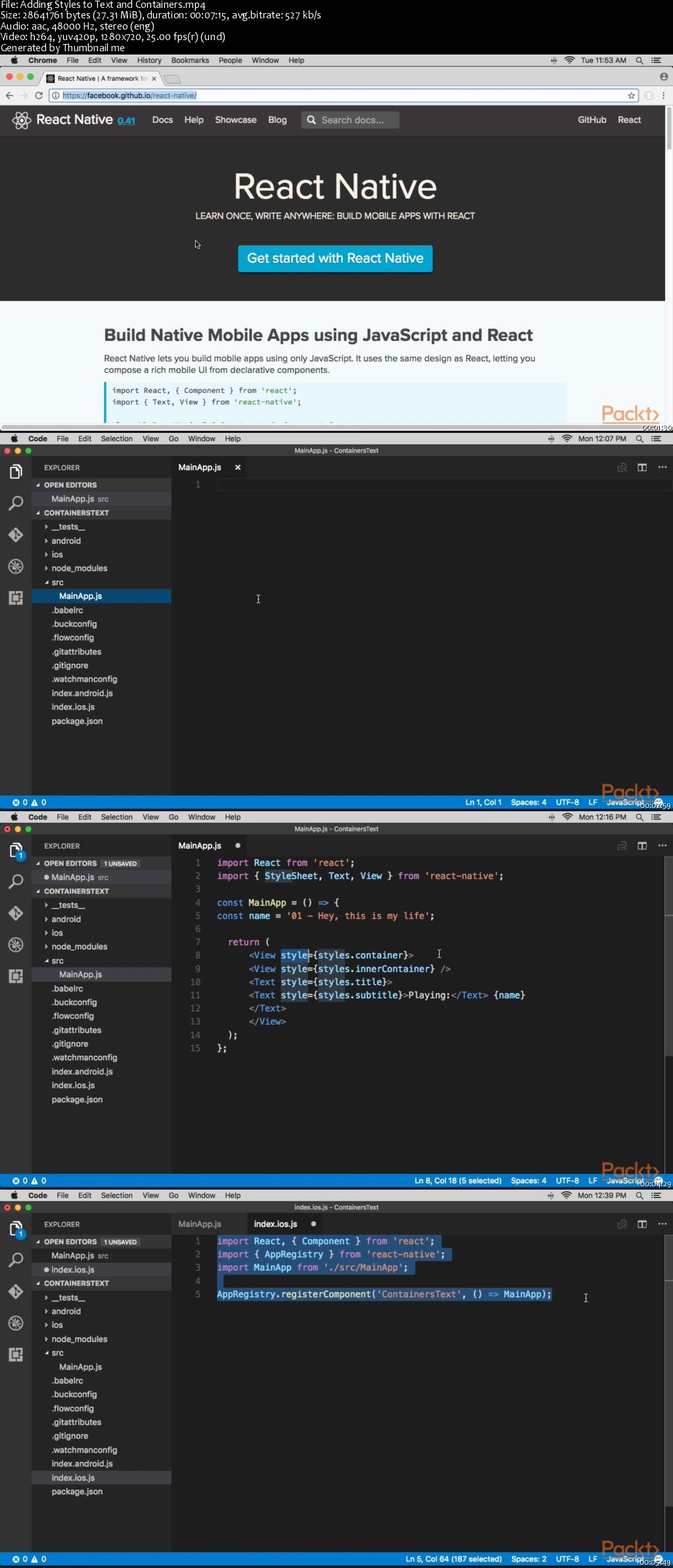
Task: Open the History menu in Chrome
Action: (149, 60)
